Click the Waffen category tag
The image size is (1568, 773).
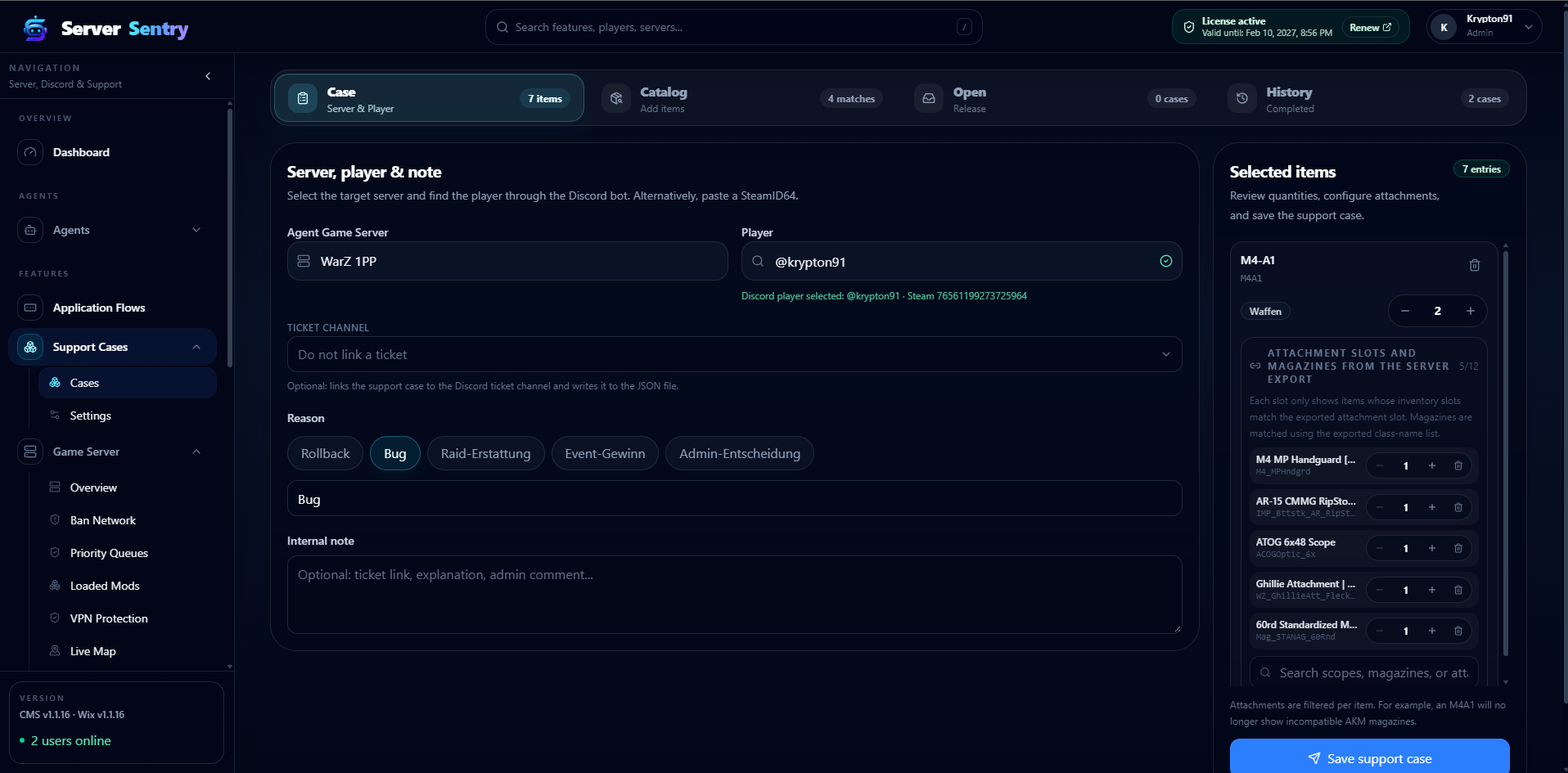pos(1265,311)
